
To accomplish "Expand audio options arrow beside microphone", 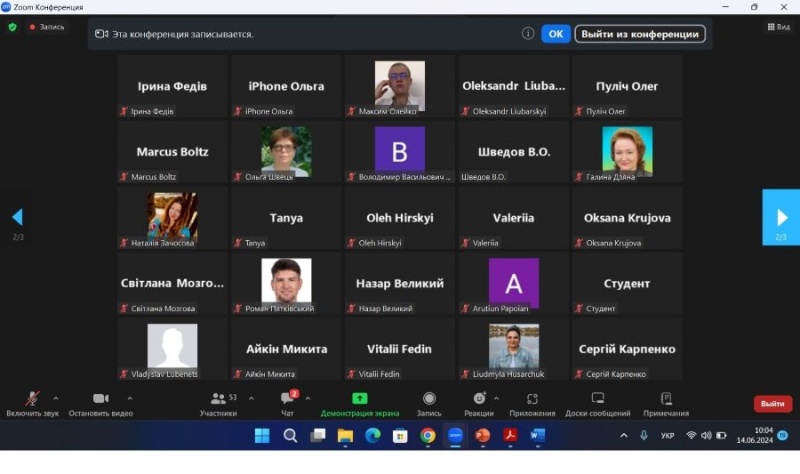I will (55, 397).
